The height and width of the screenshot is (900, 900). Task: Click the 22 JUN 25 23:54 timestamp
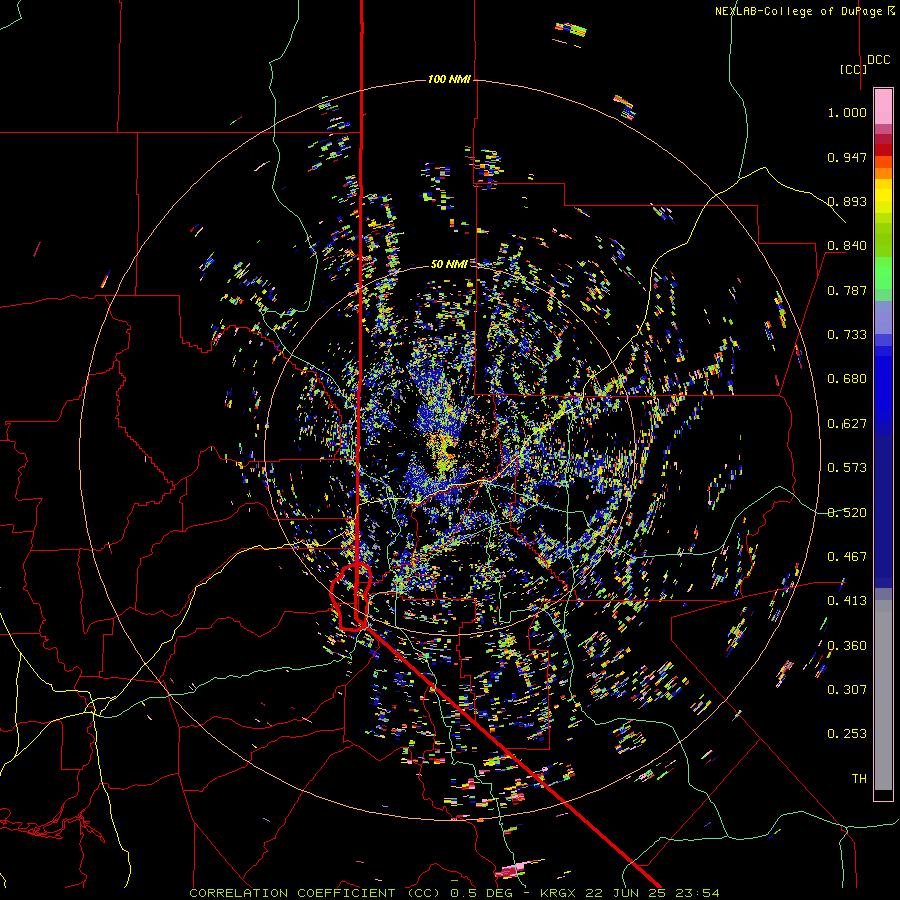[x=651, y=893]
